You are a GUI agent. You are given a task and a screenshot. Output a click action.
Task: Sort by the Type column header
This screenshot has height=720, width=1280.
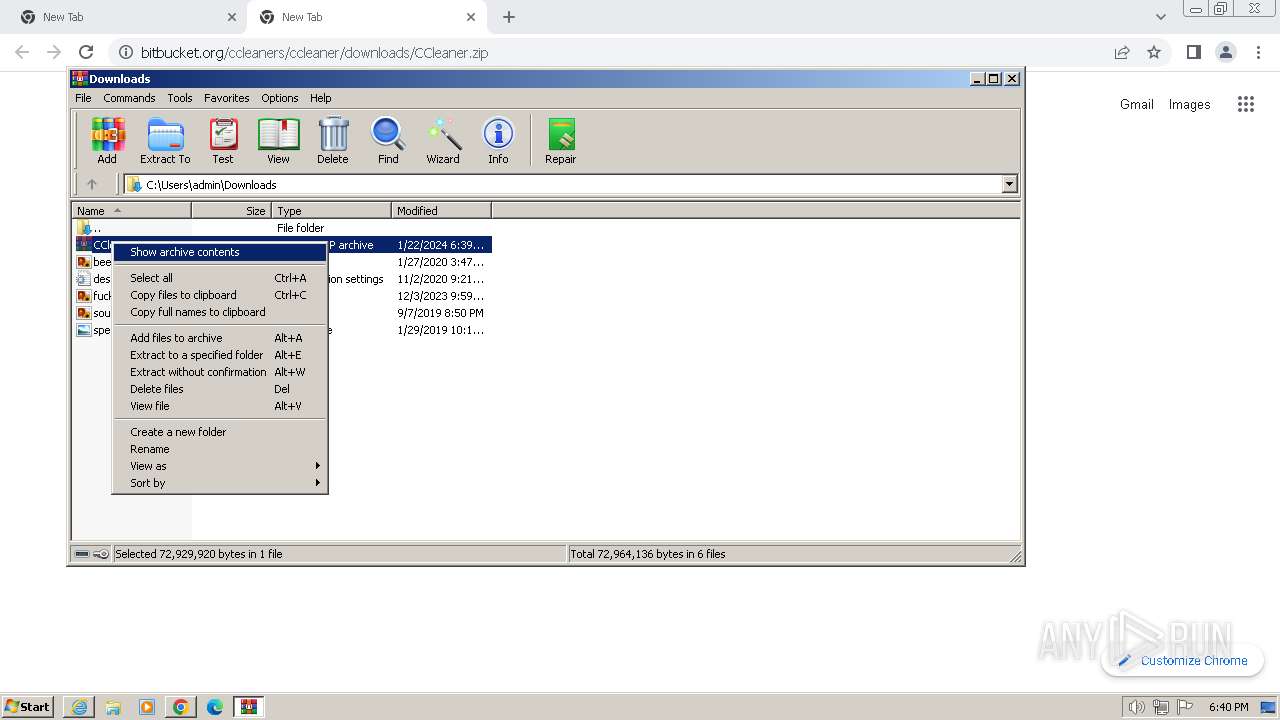[331, 211]
